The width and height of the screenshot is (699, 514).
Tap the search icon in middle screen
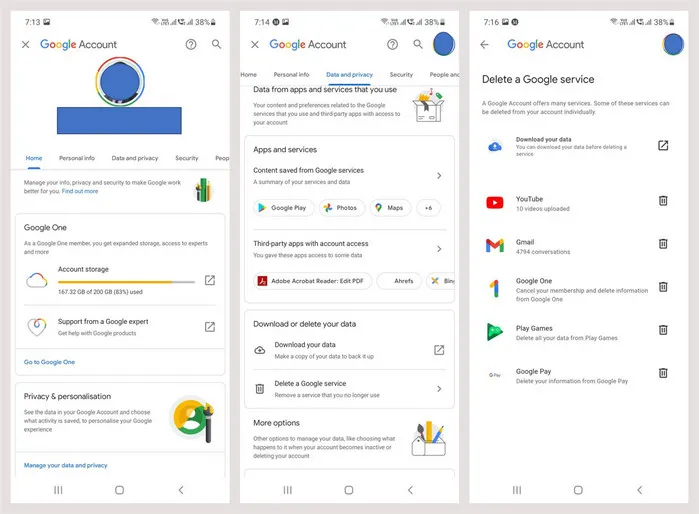tap(418, 44)
